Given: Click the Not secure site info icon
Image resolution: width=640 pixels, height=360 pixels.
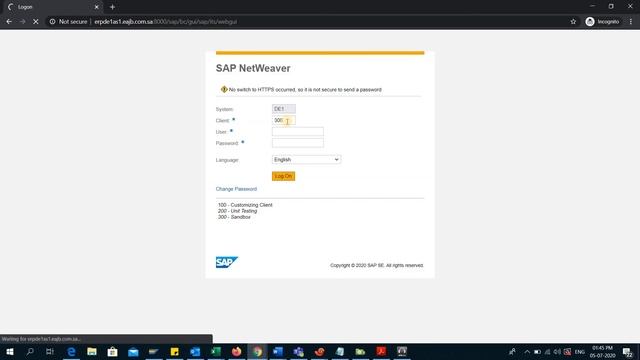Looking at the screenshot, I should tap(52, 22).
